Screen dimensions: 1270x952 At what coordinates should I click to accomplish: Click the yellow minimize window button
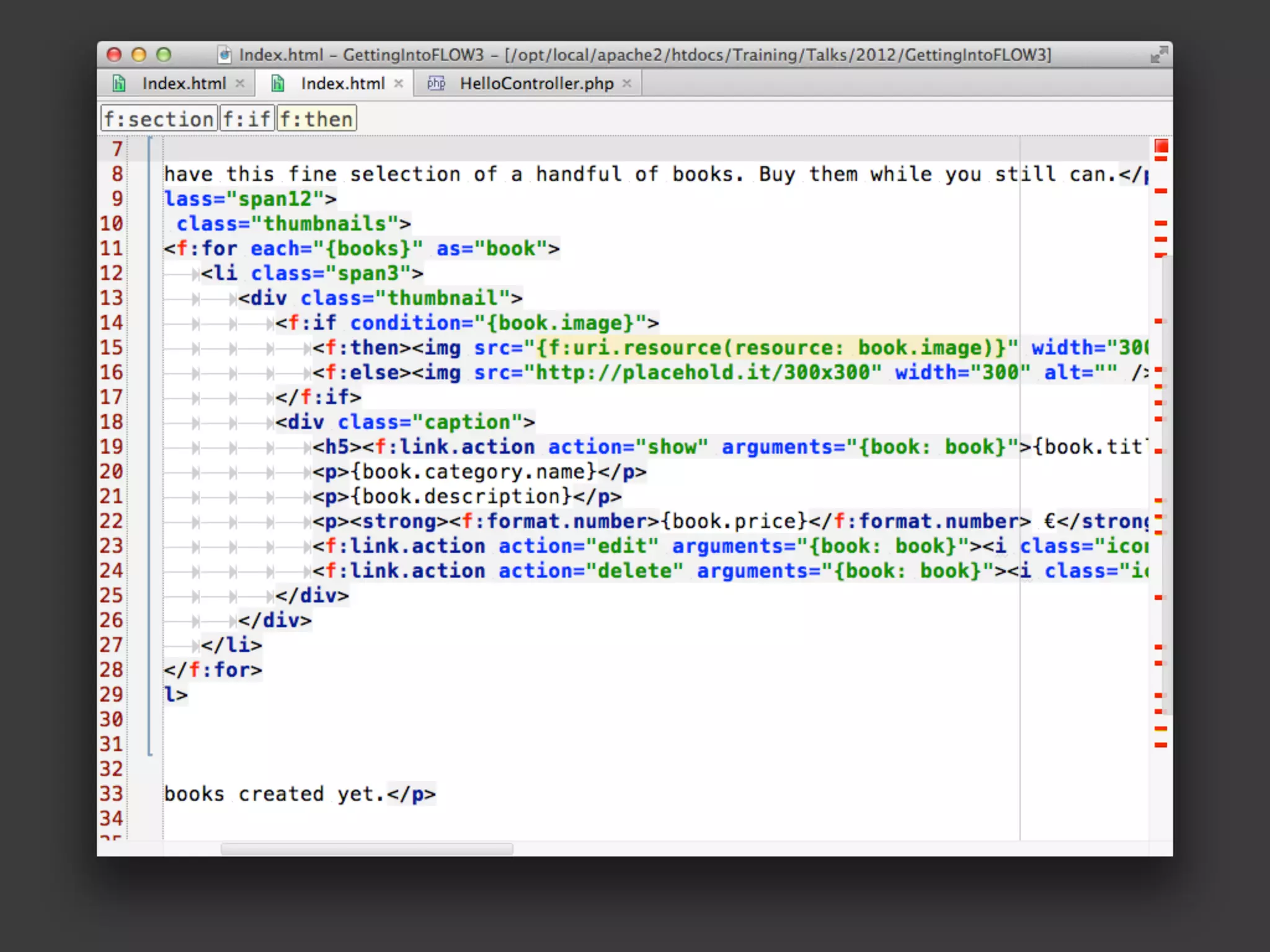click(139, 55)
